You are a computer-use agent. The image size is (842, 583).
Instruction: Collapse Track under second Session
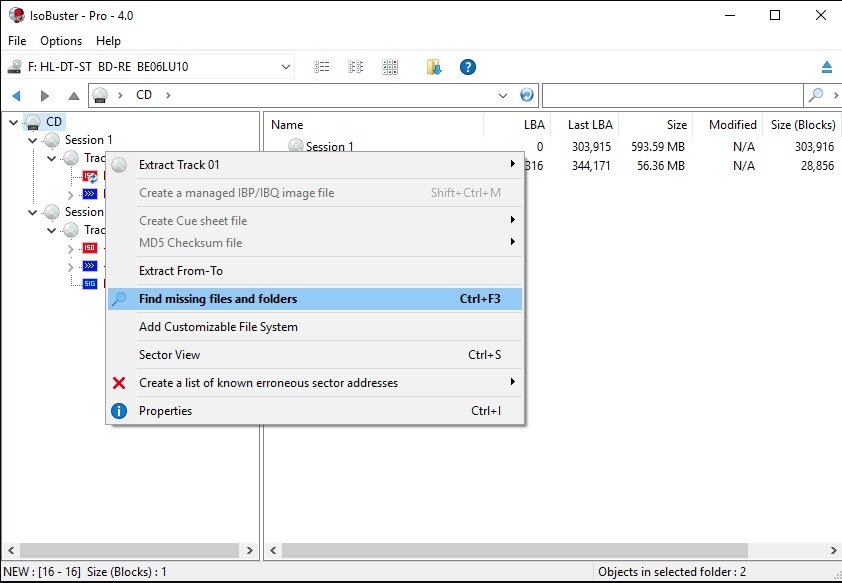(x=52, y=230)
